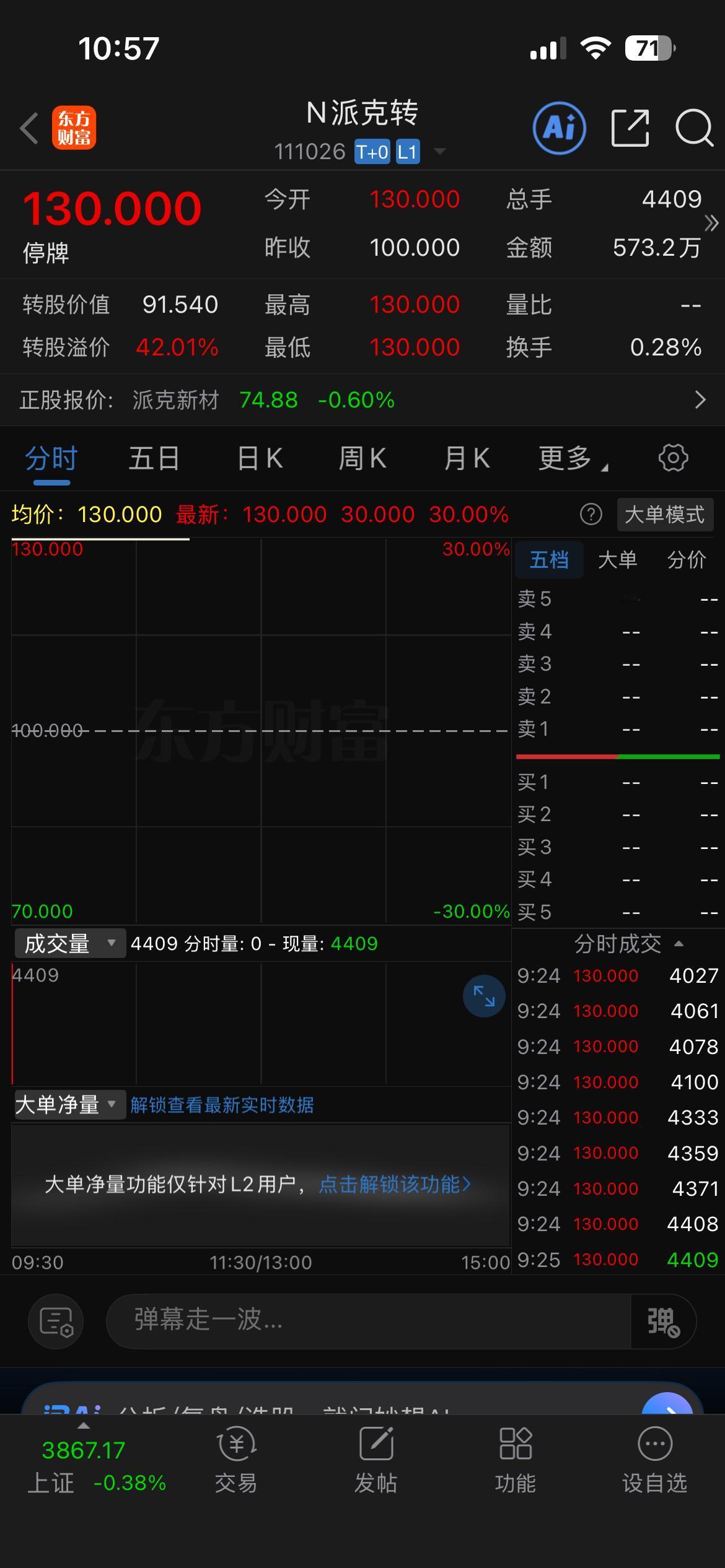Switch to the 五日 tab
Screen dimensions: 725x1568
(x=154, y=459)
